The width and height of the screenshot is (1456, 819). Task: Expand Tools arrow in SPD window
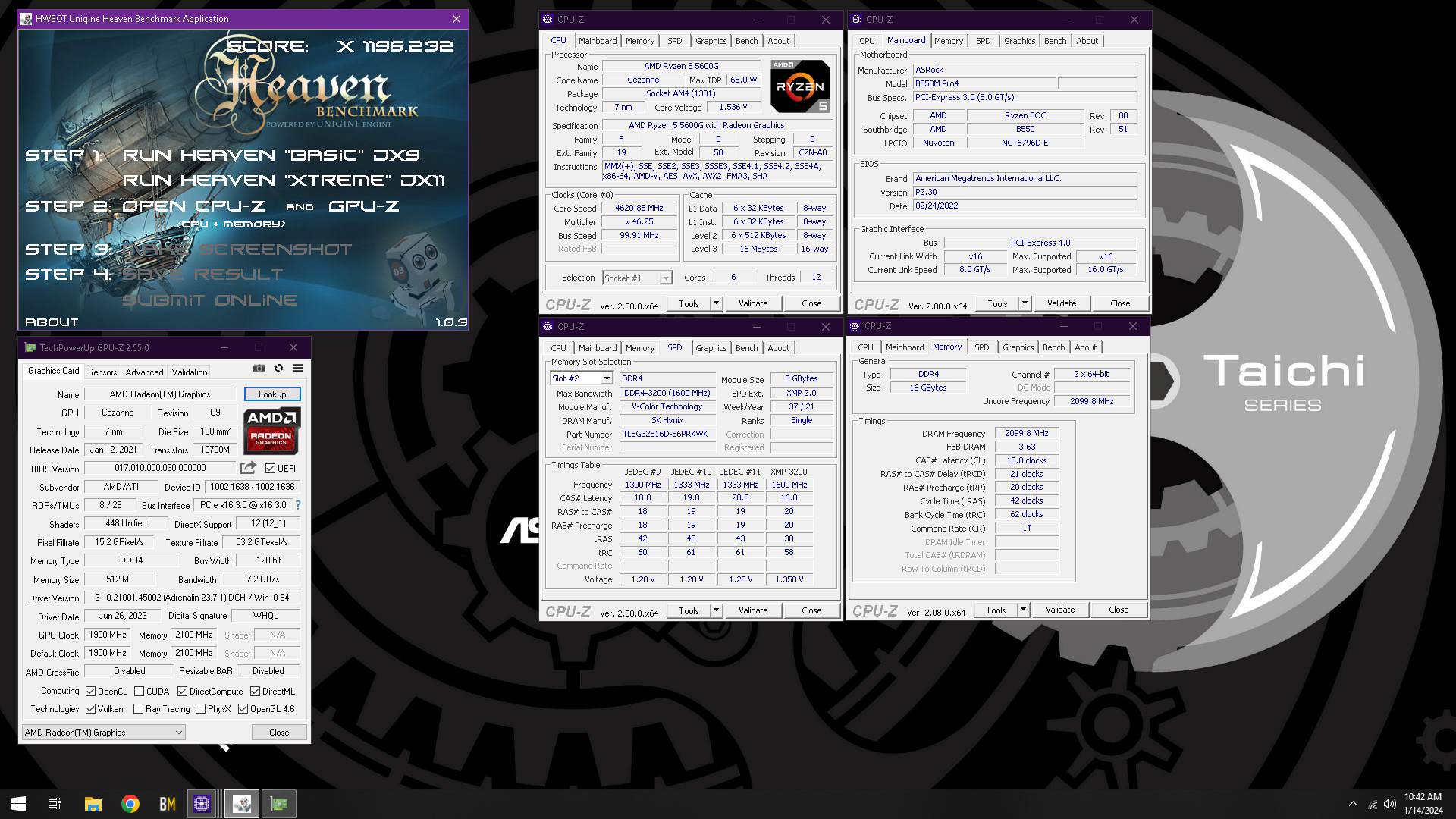716,610
